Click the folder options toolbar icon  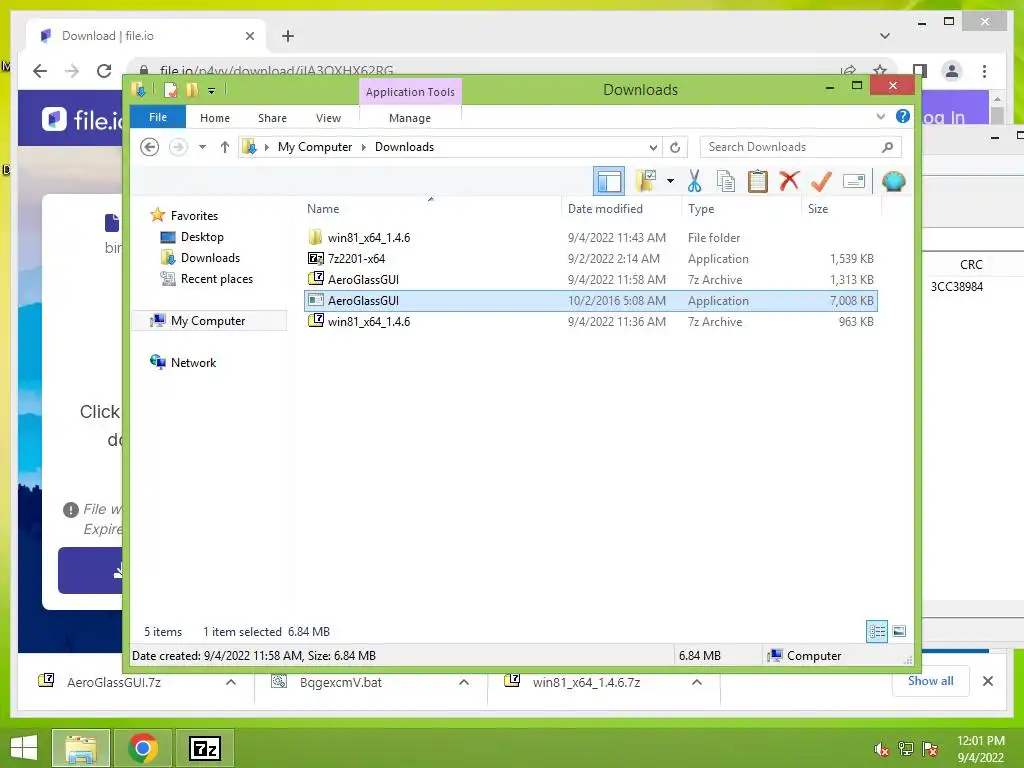tap(647, 182)
